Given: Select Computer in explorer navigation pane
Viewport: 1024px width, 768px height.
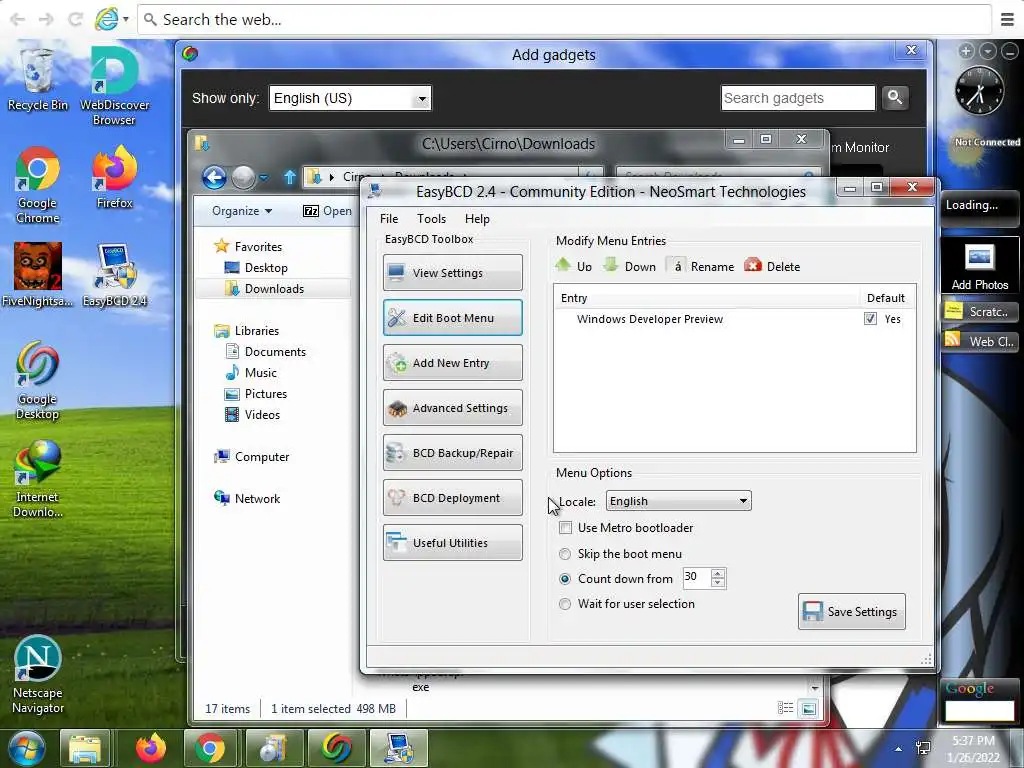Looking at the screenshot, I should 261,456.
